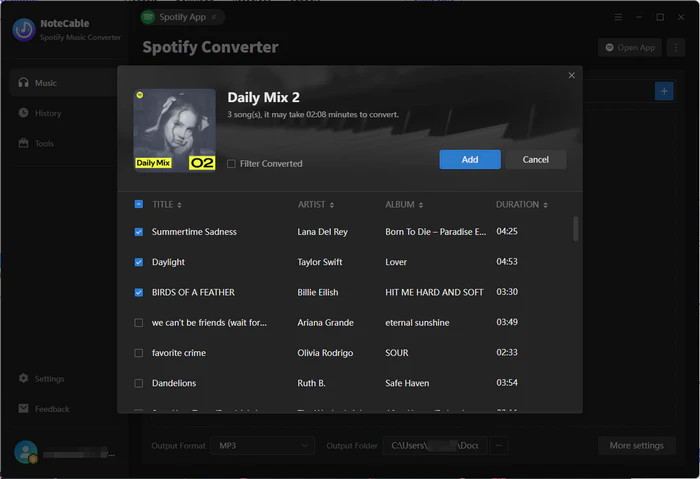
Task: Click the song list scrollbar
Action: click(x=575, y=229)
